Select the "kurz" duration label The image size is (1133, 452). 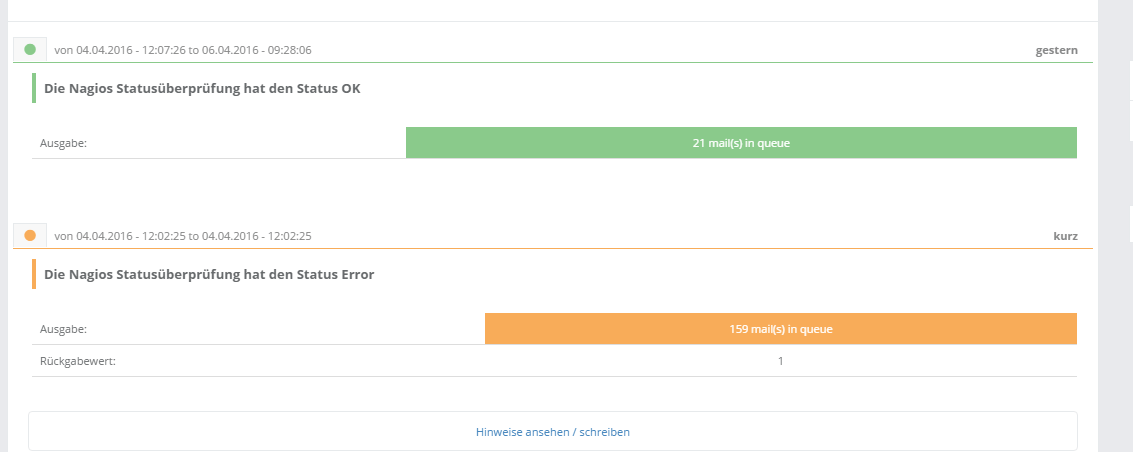coord(1065,236)
